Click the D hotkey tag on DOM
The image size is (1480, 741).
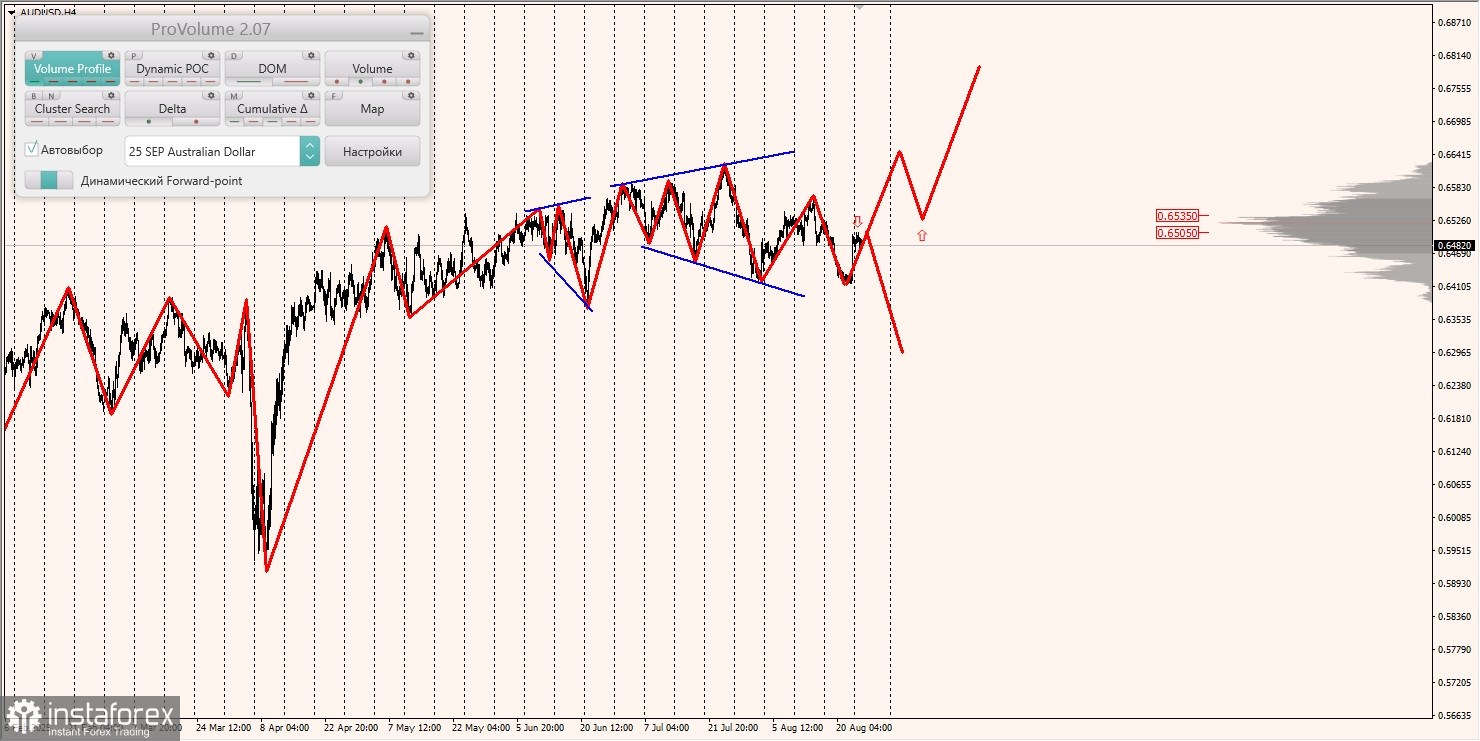234,56
